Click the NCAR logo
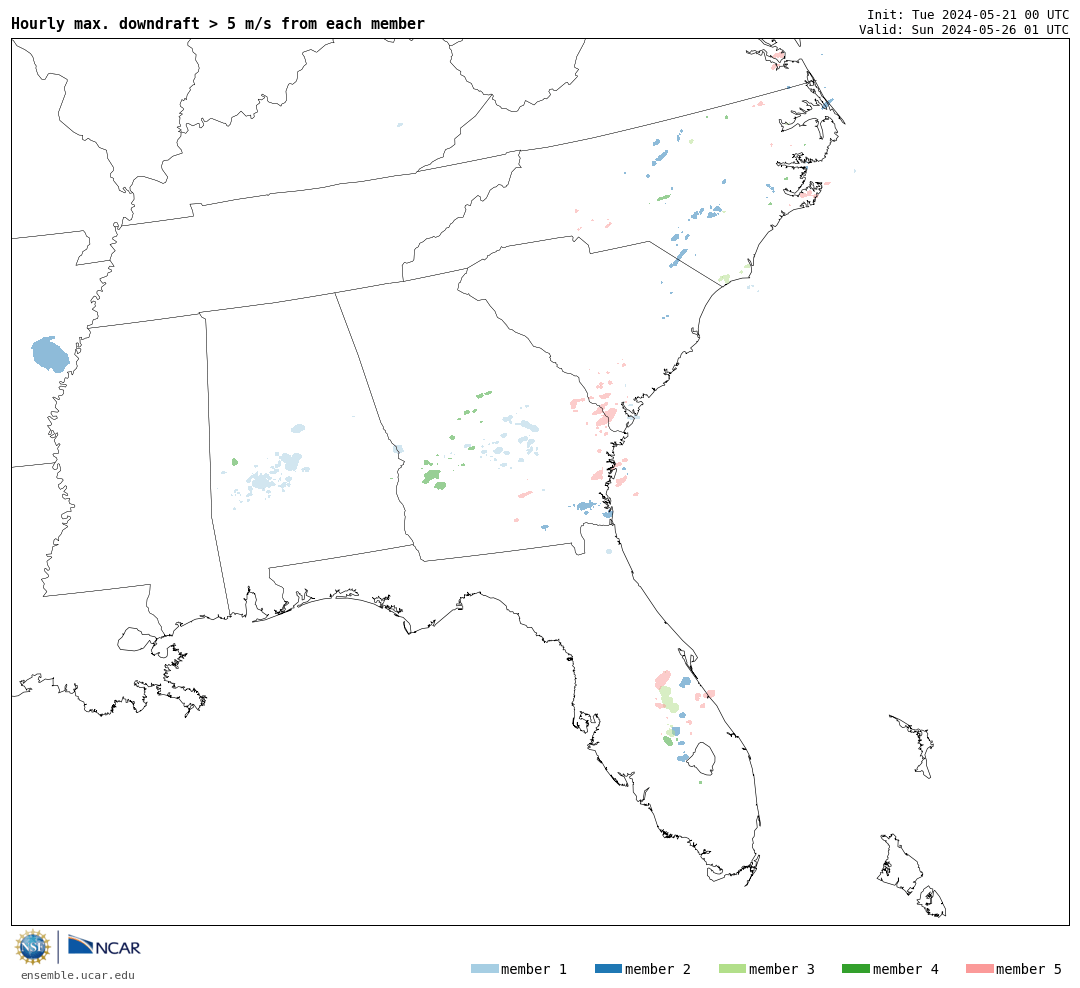Viewport: 1080px width, 988px height. tap(105, 946)
